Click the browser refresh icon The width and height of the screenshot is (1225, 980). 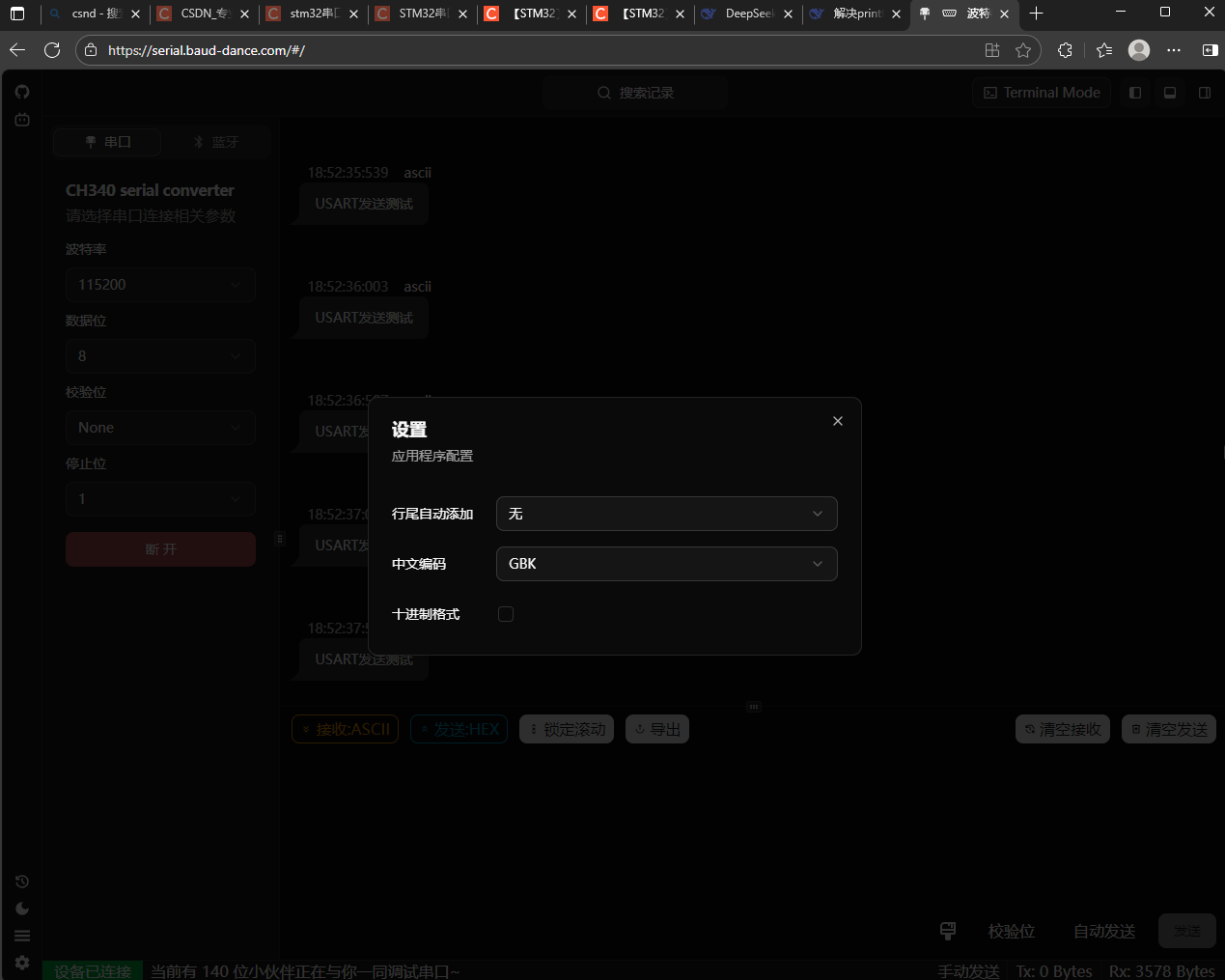pos(52,50)
